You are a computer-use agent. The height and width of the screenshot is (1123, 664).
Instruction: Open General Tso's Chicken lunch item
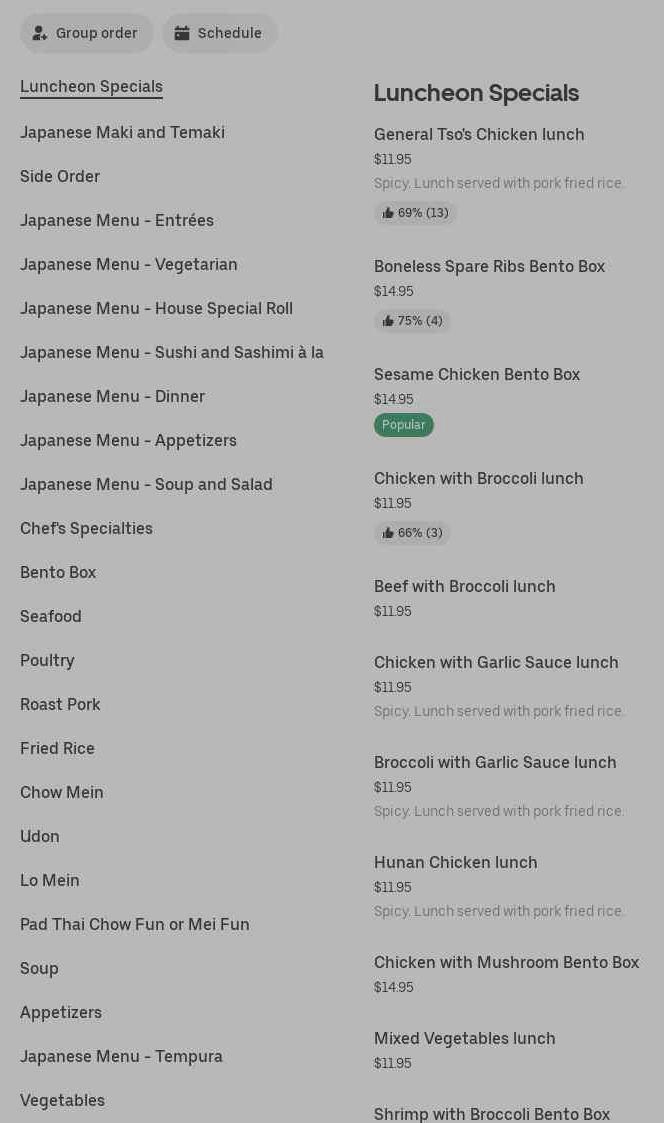479,135
